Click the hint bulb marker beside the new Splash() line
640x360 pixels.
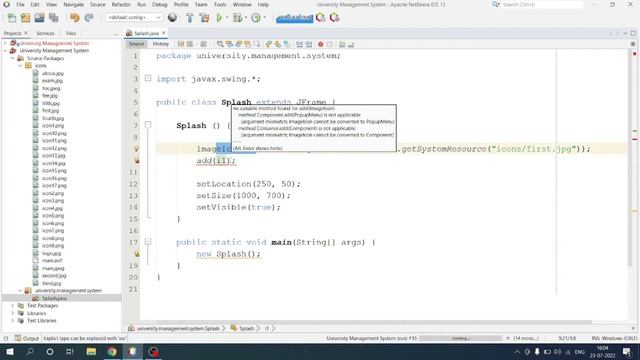pyautogui.click(x=137, y=254)
